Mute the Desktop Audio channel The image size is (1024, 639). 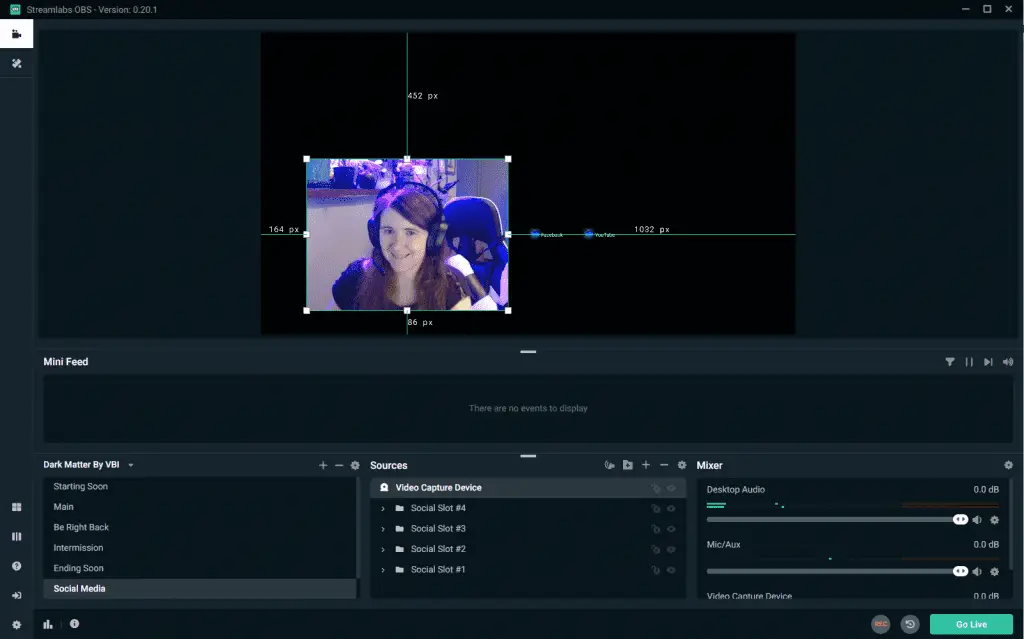pos(977,520)
